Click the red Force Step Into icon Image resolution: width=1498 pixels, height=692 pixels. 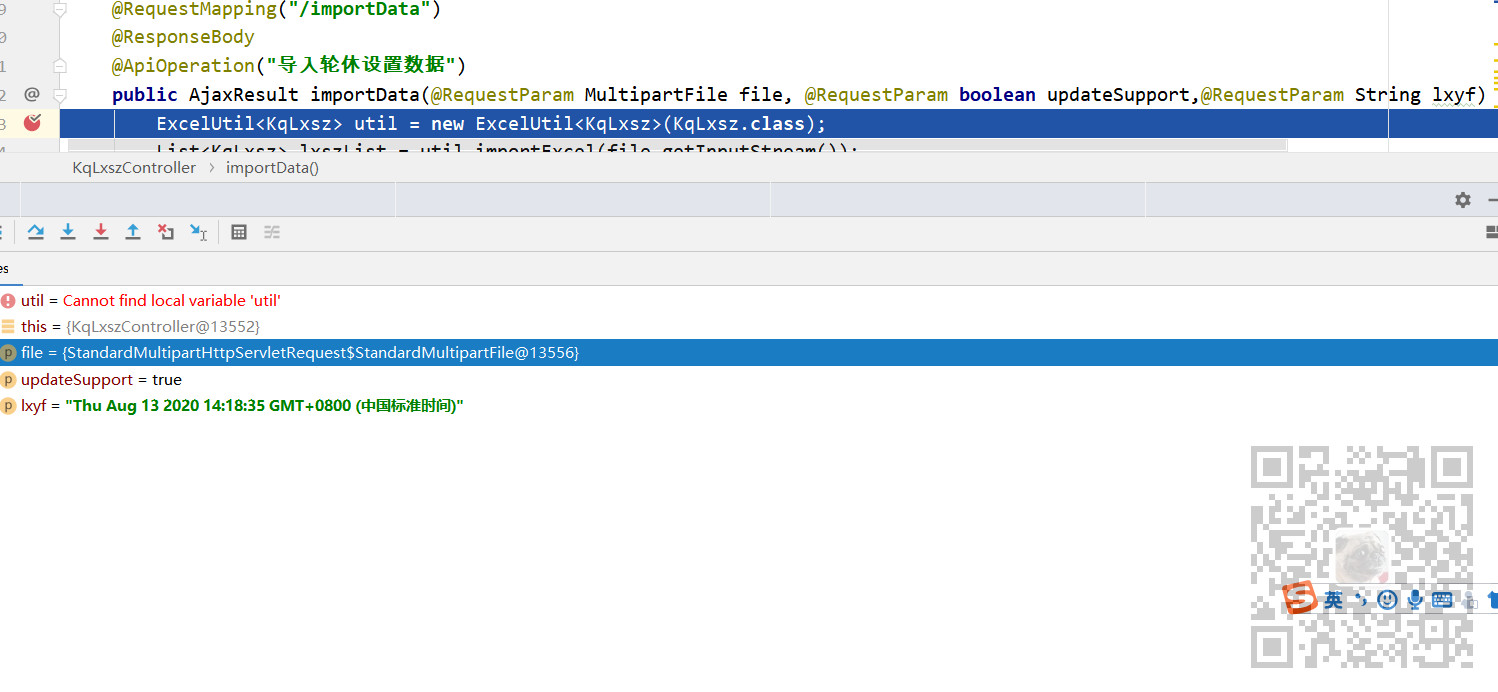[101, 232]
